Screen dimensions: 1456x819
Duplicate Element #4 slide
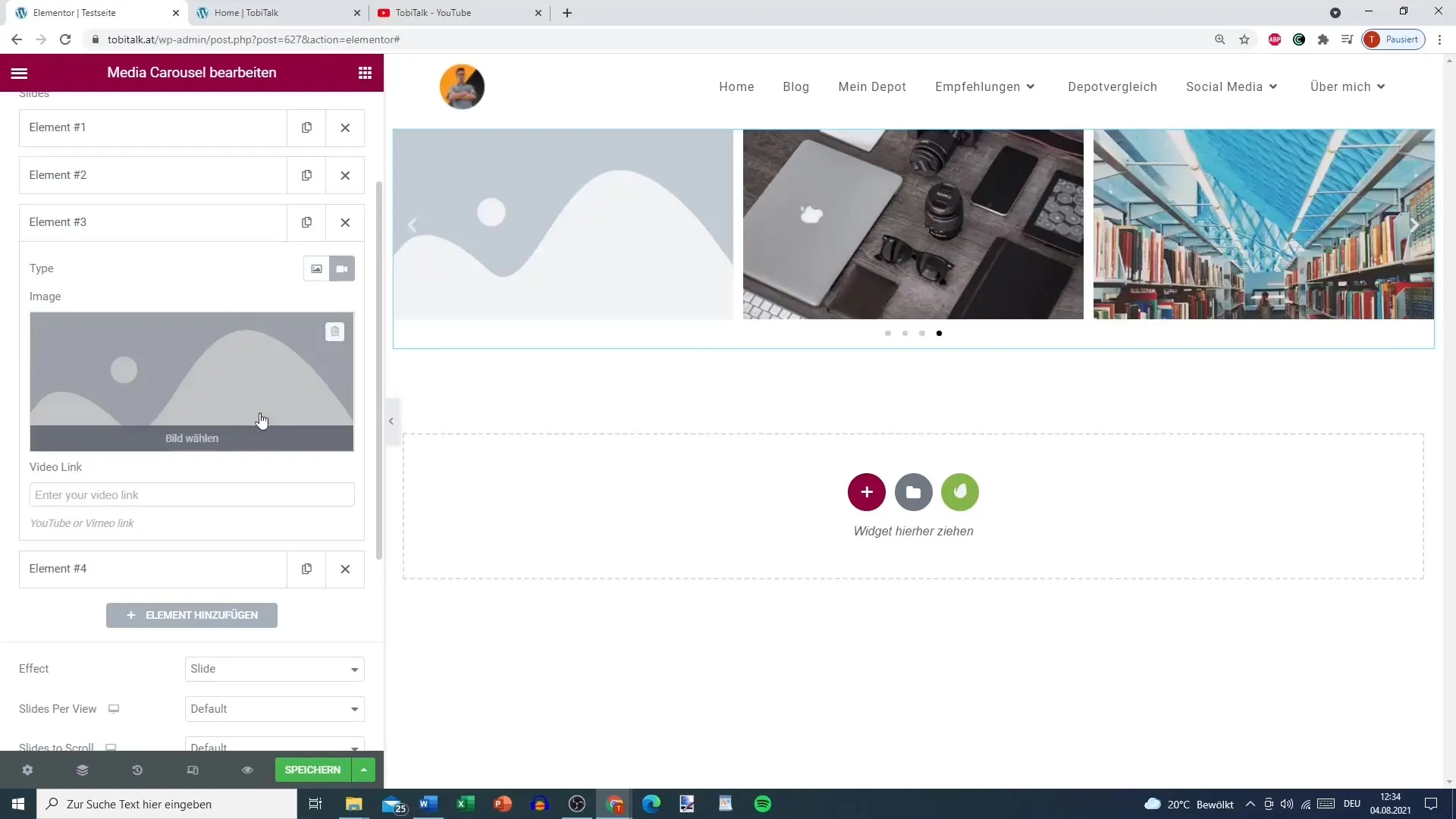coord(306,569)
